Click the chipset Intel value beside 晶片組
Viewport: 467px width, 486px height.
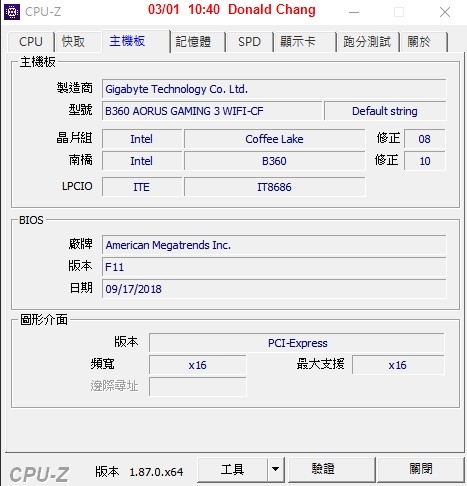point(142,139)
